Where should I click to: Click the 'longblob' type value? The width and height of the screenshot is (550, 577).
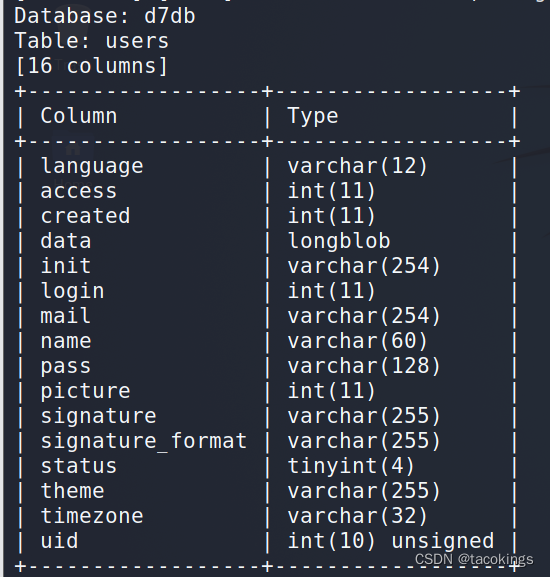coord(339,241)
